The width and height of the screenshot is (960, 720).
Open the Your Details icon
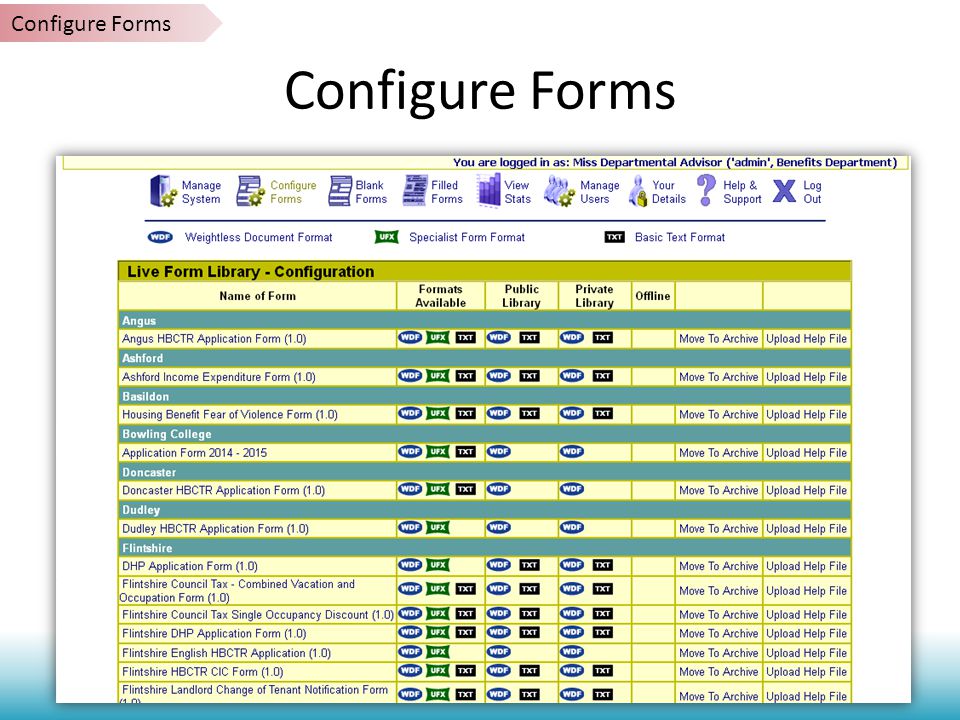[x=638, y=191]
